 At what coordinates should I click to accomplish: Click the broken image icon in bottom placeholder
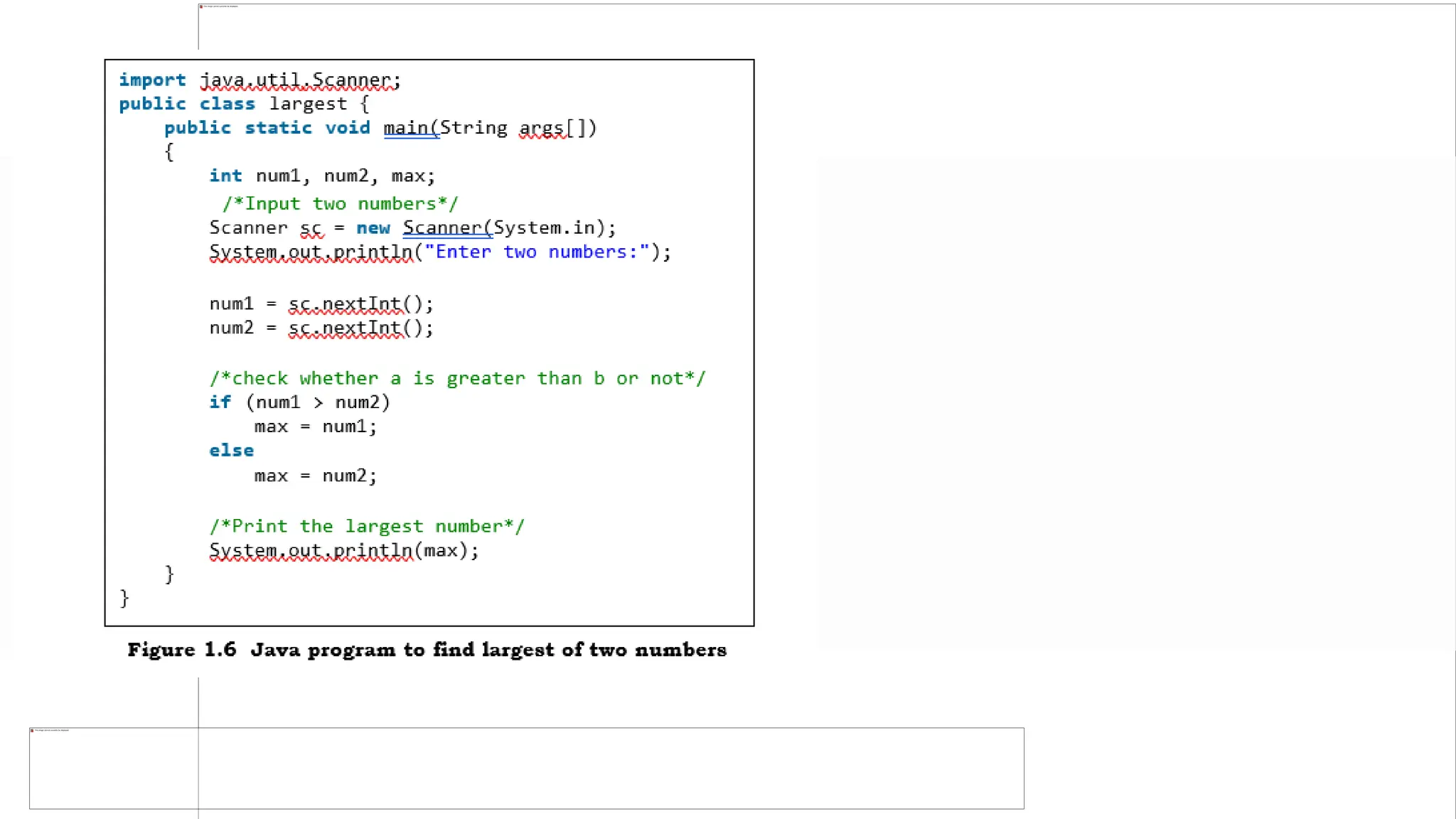[x=32, y=730]
